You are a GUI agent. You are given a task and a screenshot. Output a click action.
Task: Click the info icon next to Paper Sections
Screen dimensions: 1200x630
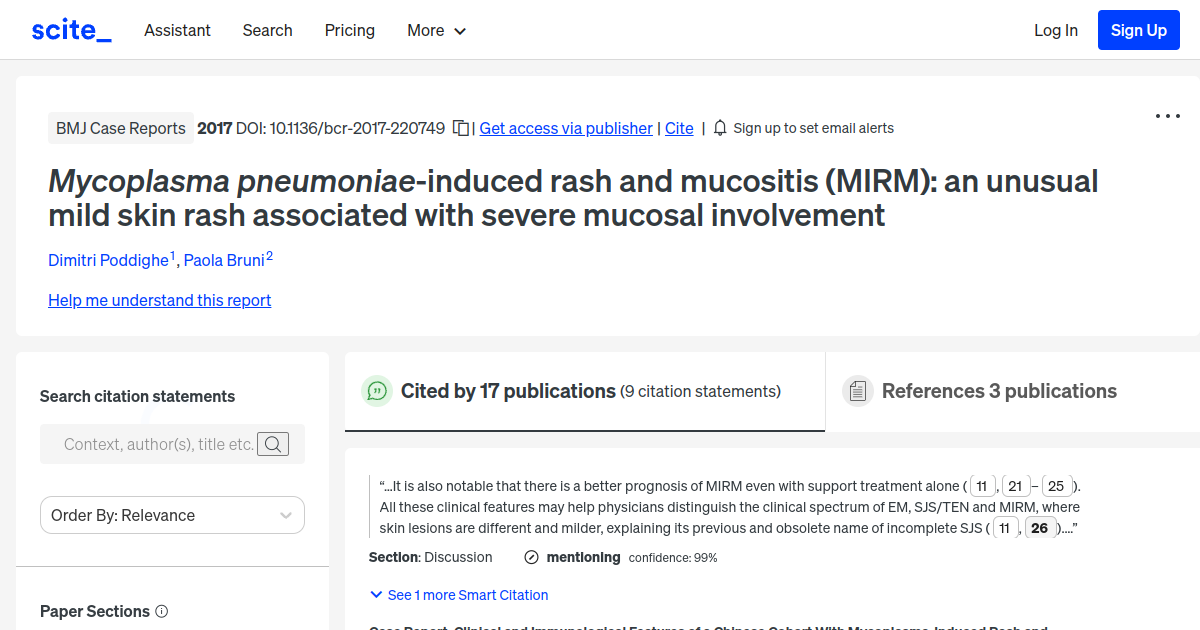point(162,611)
